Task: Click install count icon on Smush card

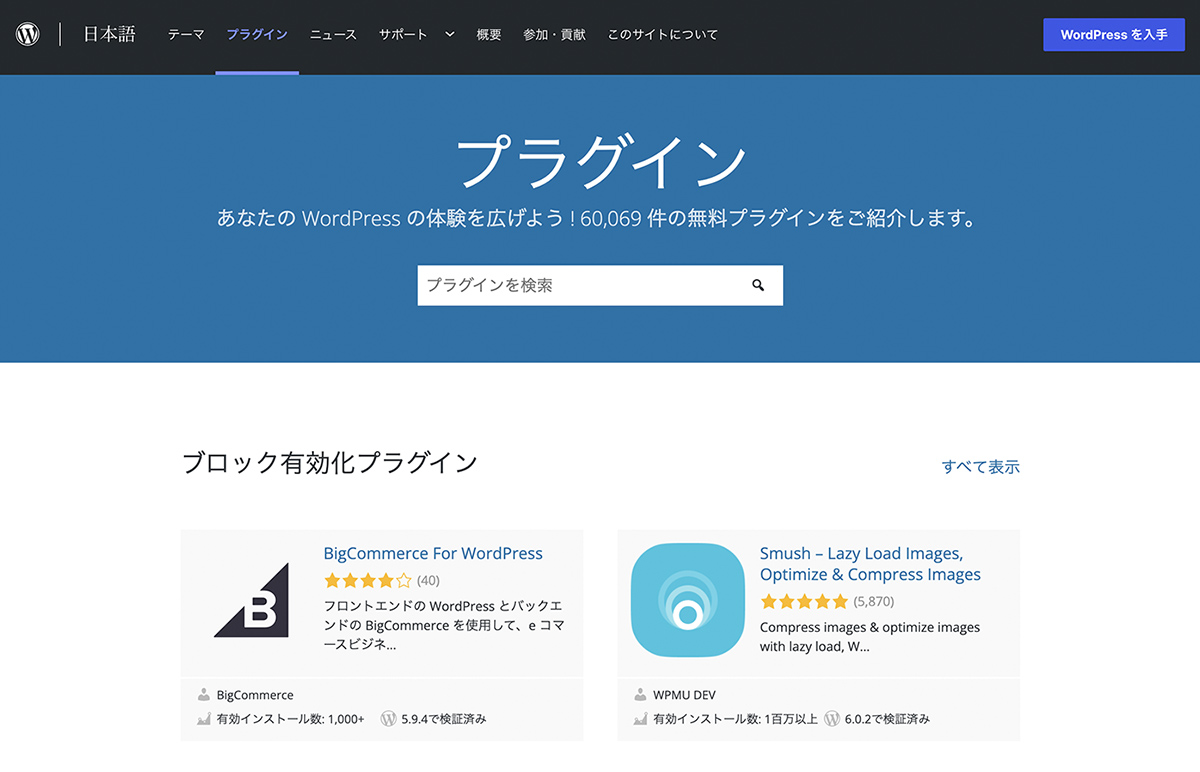Action: [x=641, y=719]
